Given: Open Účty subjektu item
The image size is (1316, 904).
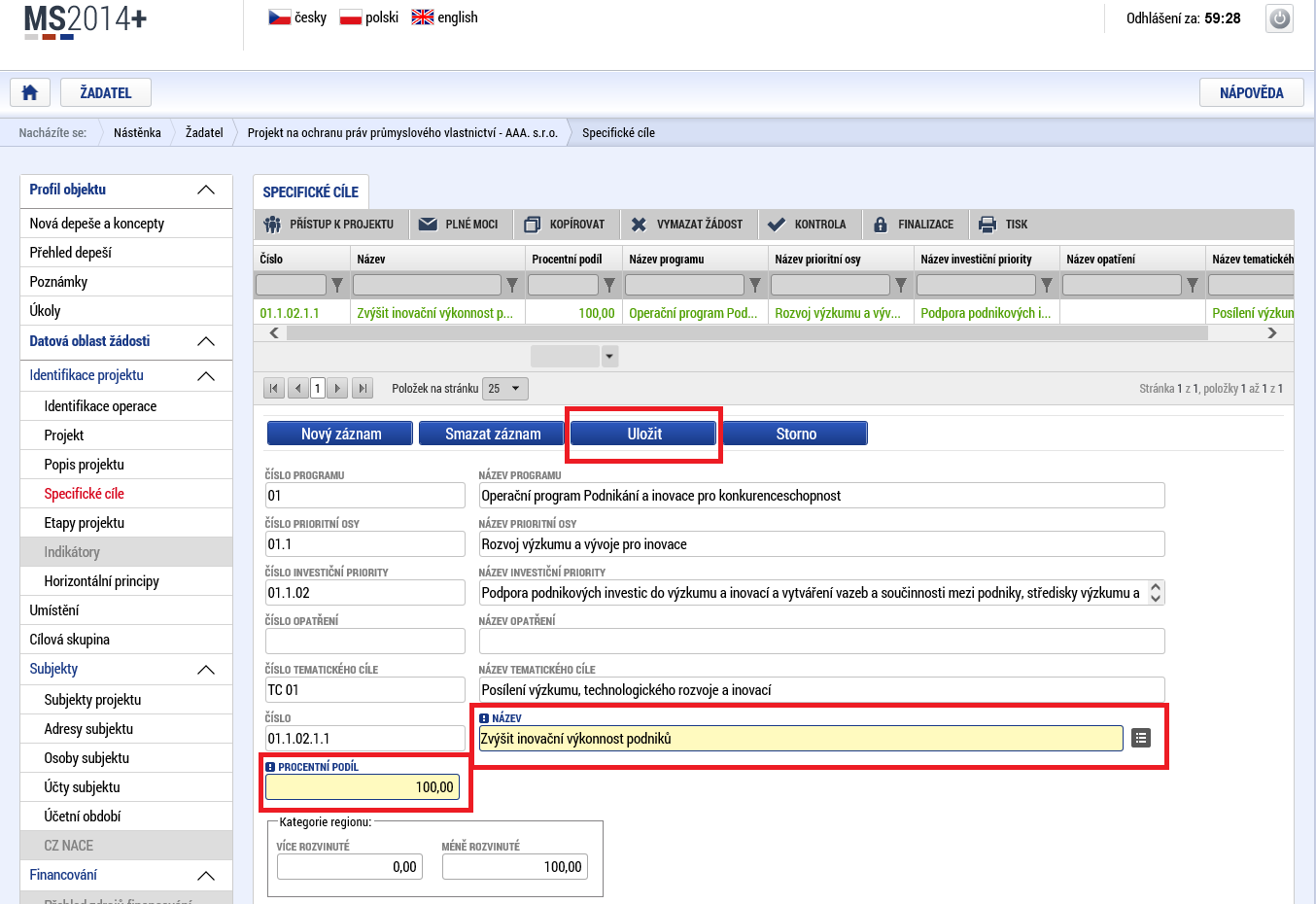Looking at the screenshot, I should pos(126,787).
